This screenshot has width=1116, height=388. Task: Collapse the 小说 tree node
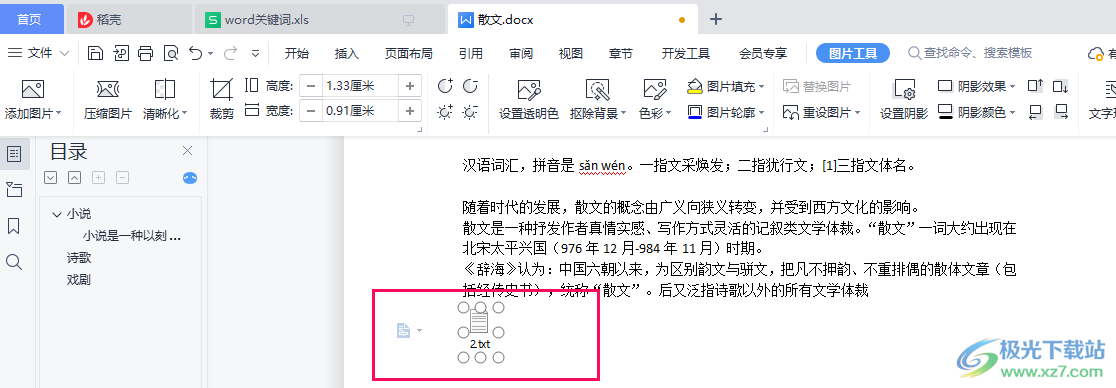57,214
